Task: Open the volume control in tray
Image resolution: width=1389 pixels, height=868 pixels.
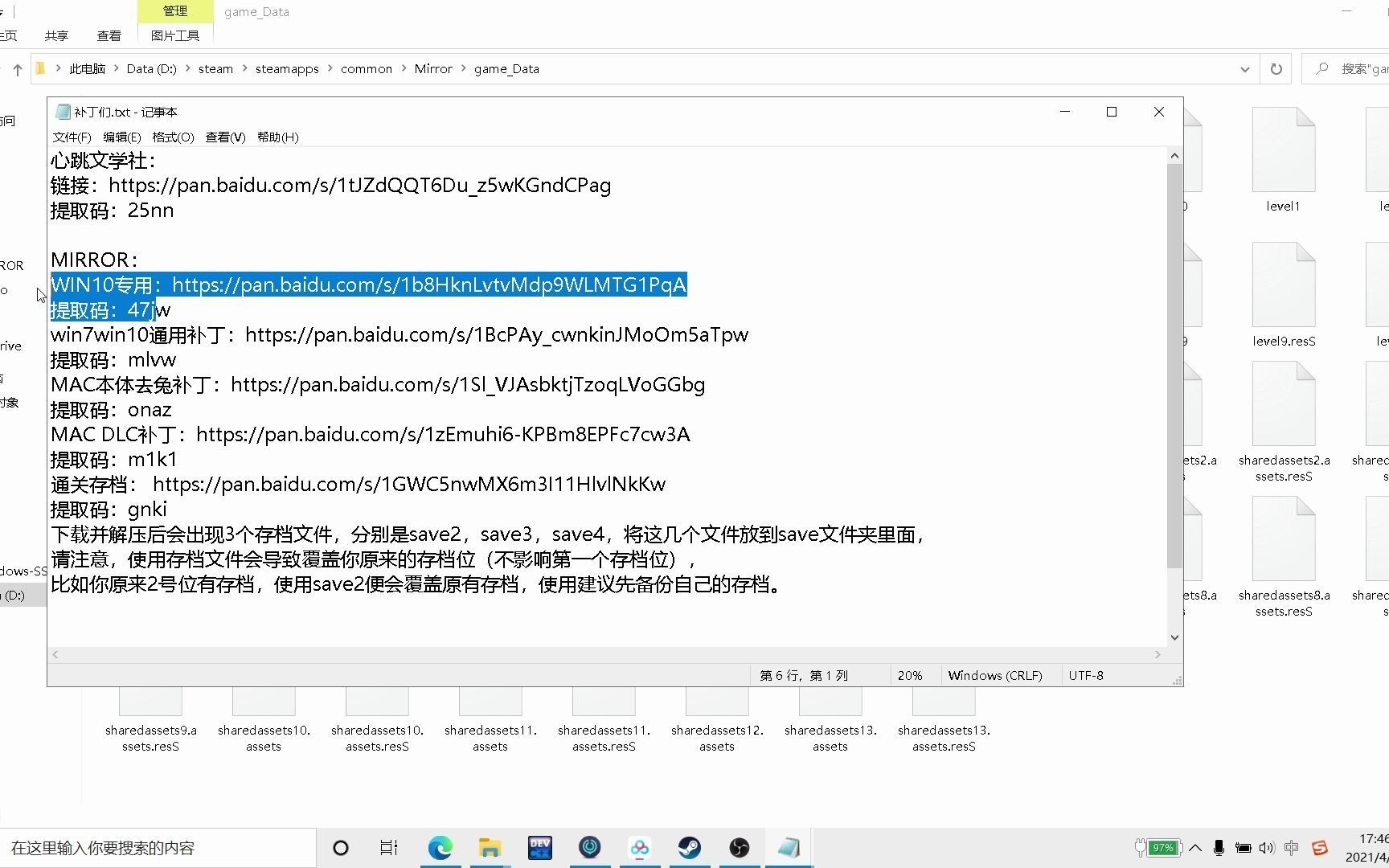Action: pos(1267,848)
